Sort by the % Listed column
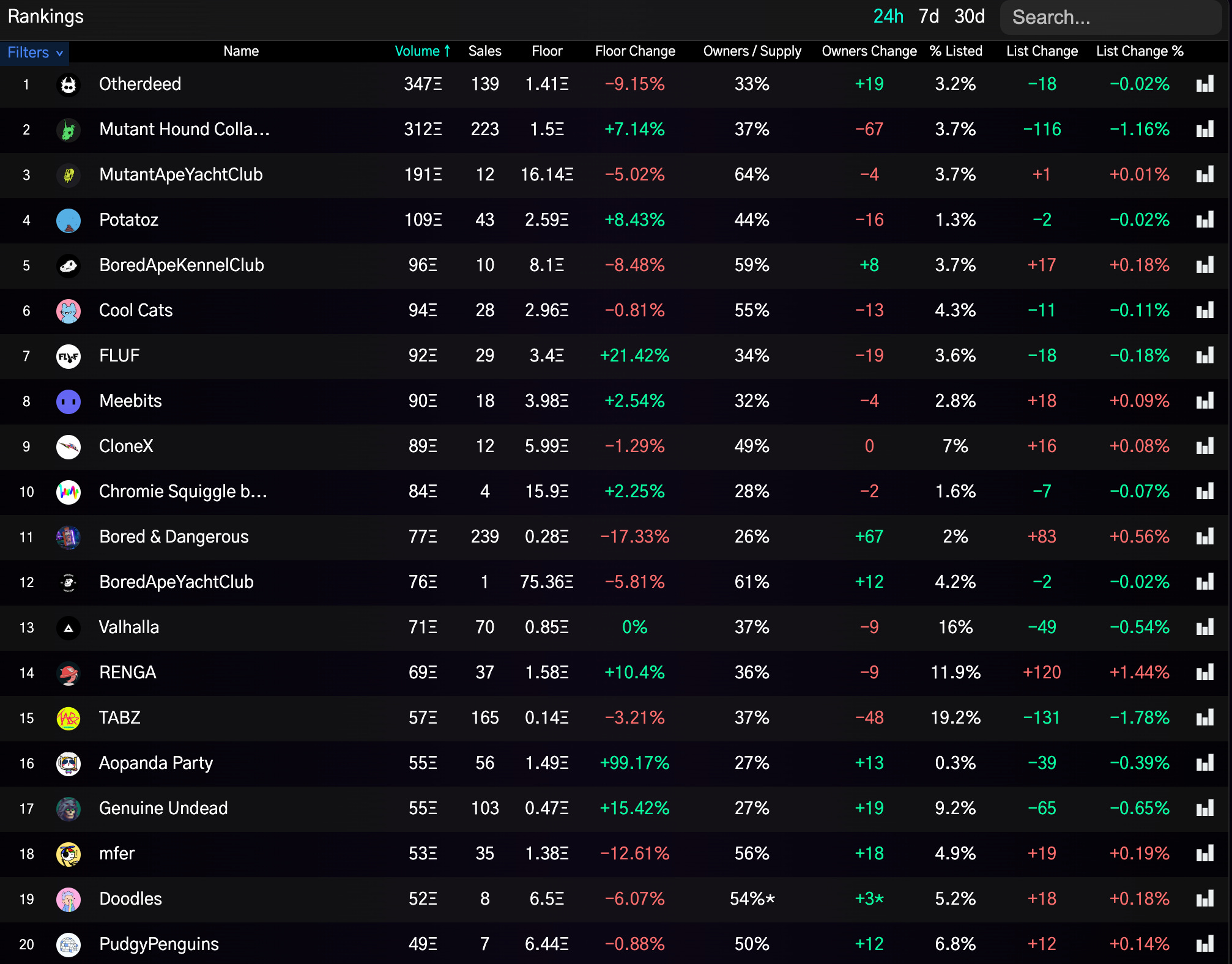This screenshot has width=1232, height=964. (x=956, y=51)
